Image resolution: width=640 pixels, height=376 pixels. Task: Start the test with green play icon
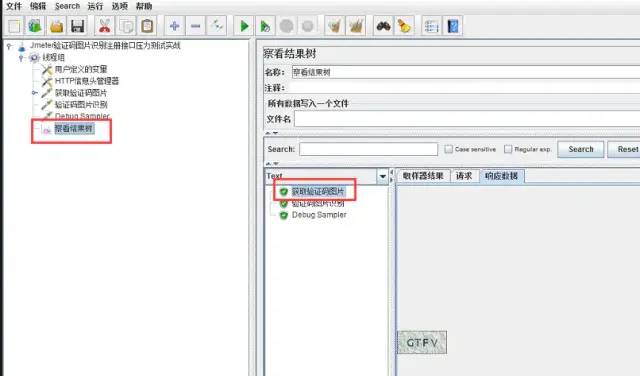click(244, 26)
